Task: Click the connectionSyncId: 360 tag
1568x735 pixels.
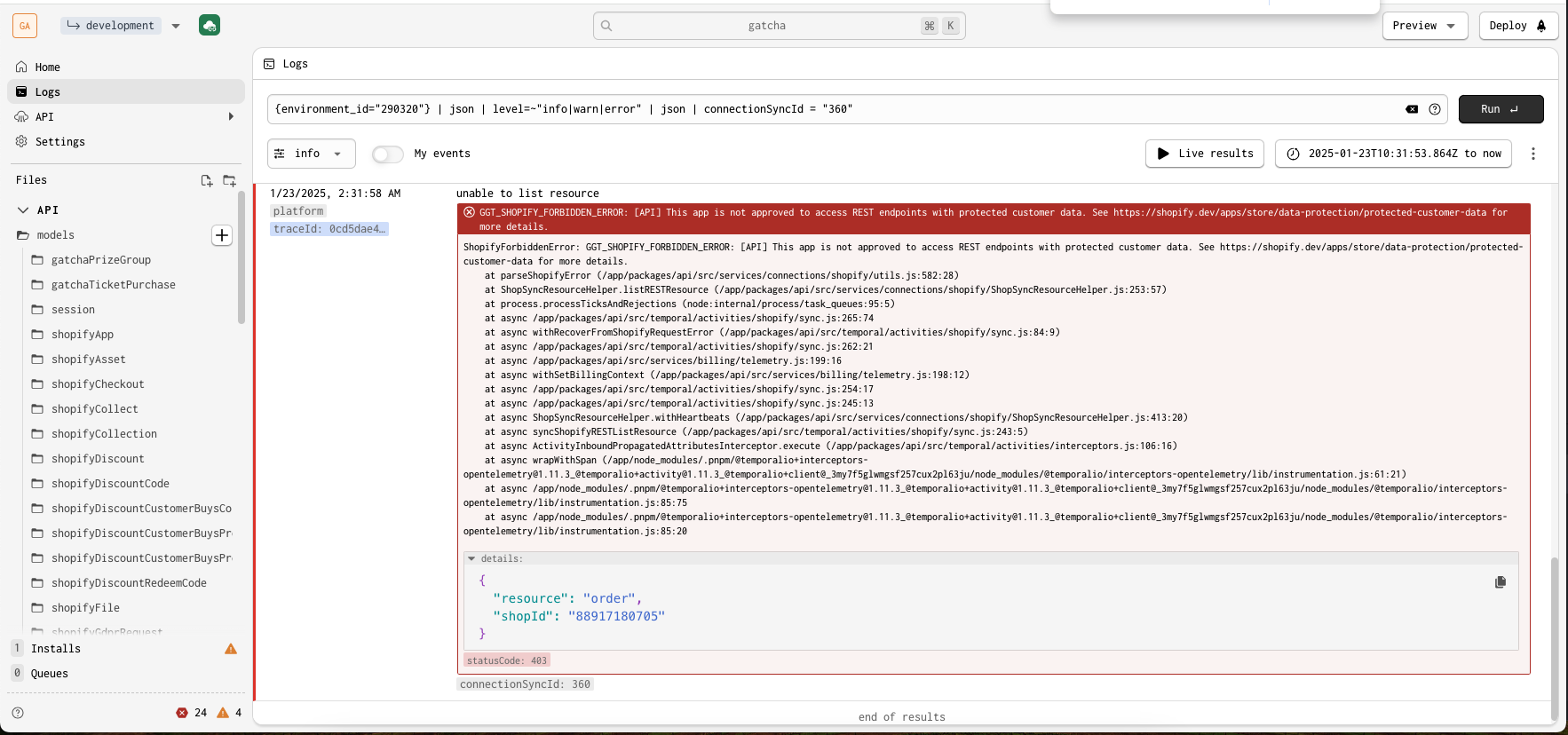Action: (525, 684)
